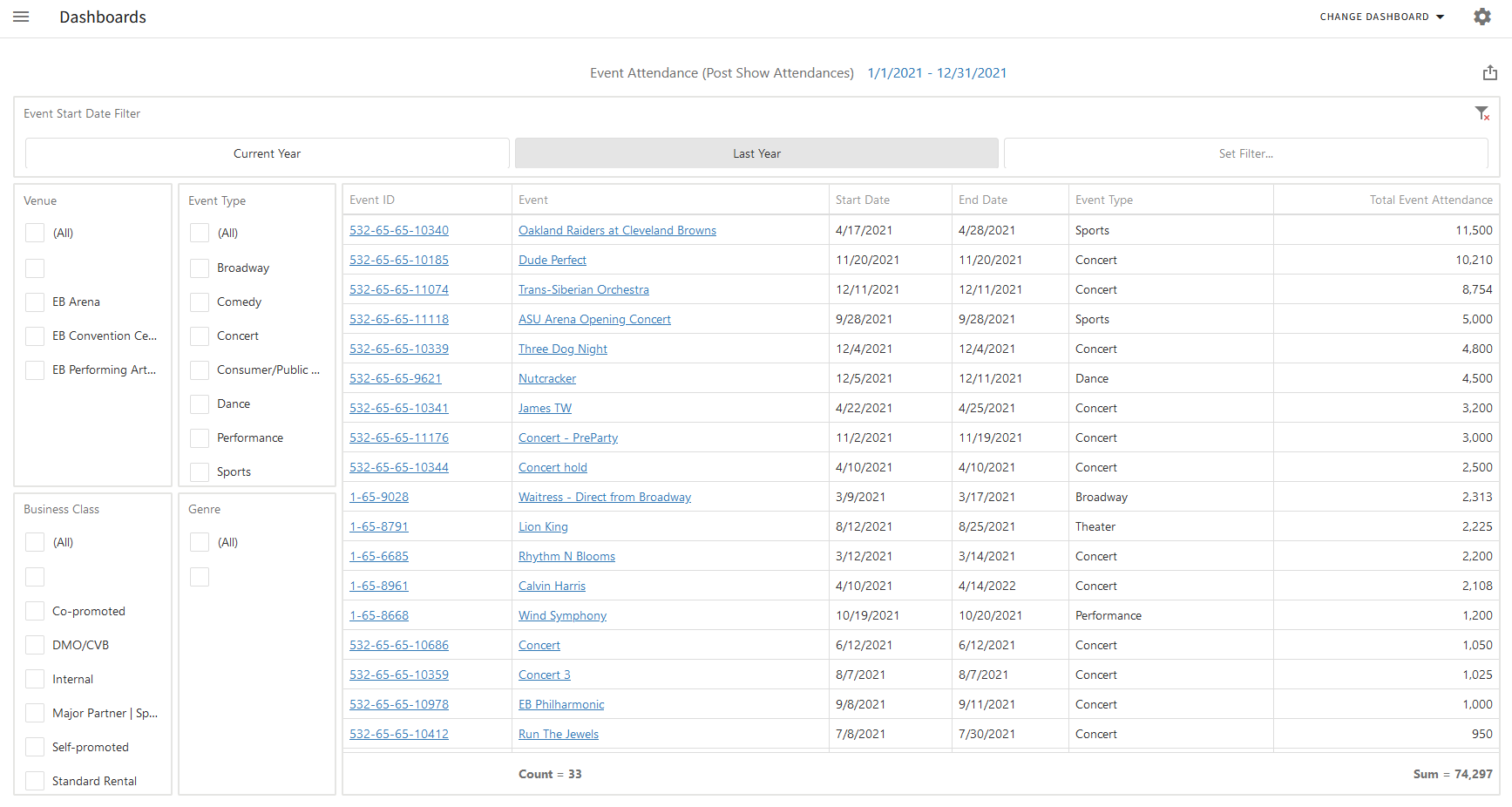Check the Standard Rental checkbox
This screenshot has height=807, width=1512.
[x=35, y=781]
